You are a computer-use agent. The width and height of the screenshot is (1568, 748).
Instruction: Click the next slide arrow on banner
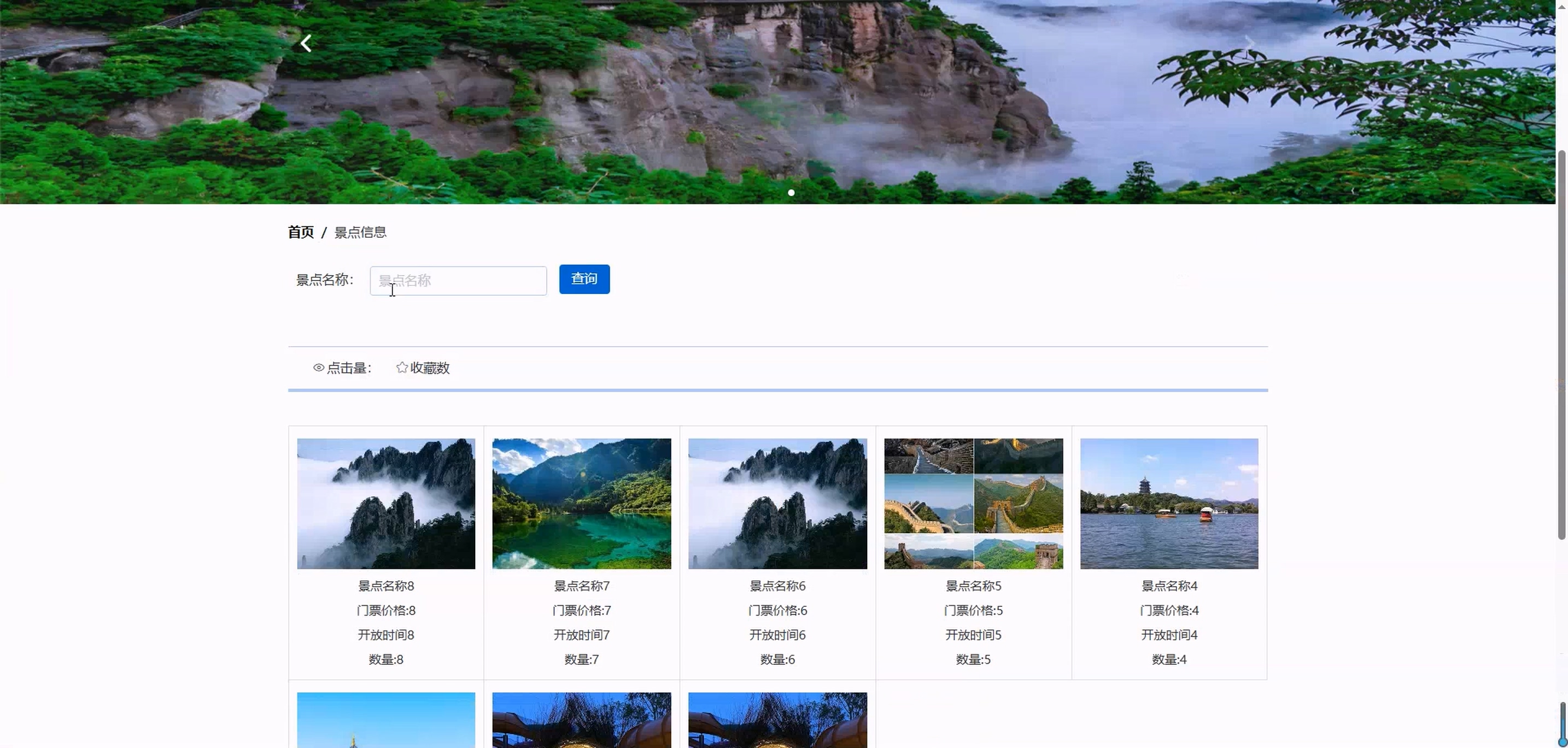coord(1249,43)
